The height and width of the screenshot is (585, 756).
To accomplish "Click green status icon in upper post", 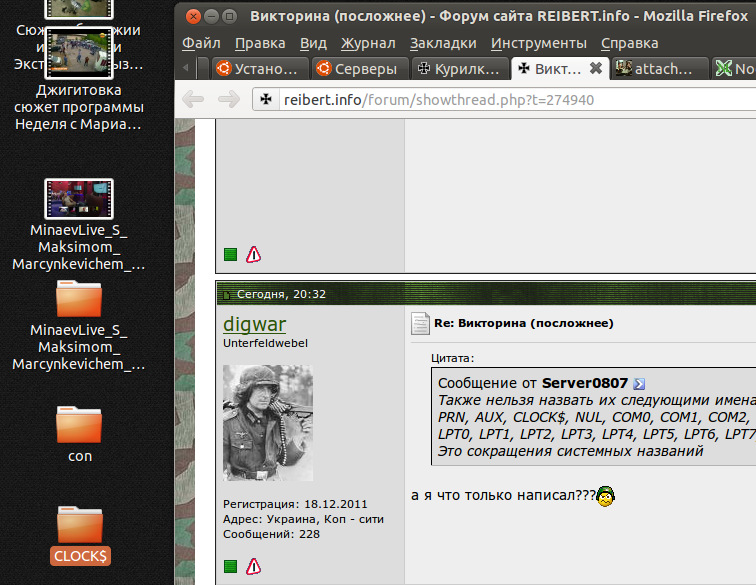I will [230, 255].
